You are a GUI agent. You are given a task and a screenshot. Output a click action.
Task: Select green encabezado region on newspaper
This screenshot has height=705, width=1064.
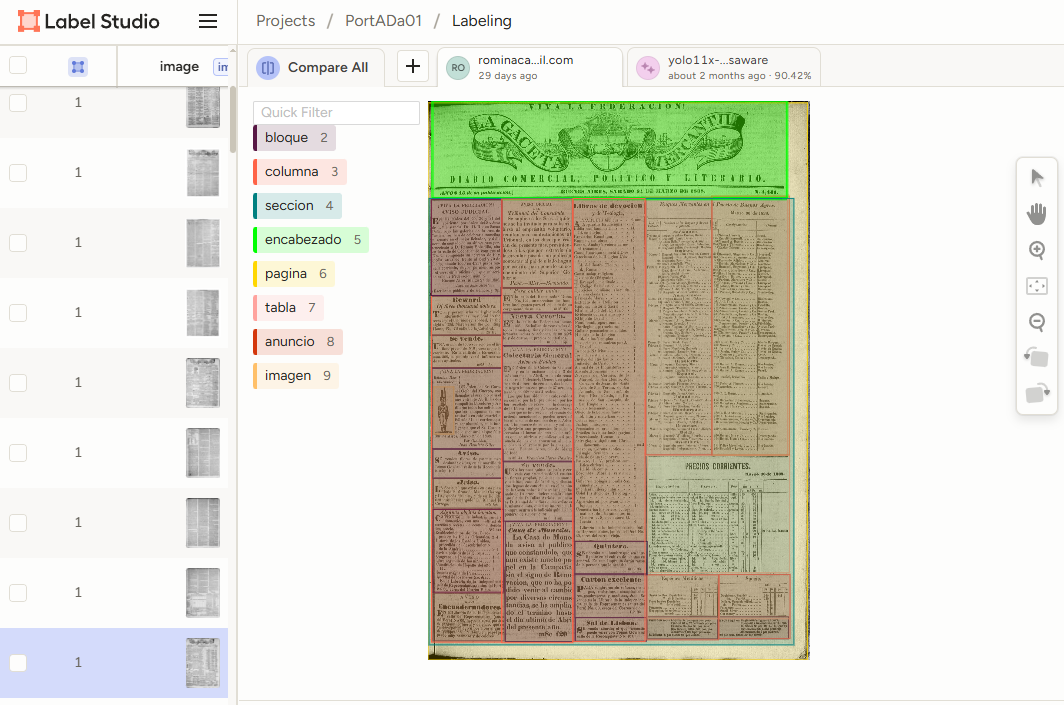608,149
